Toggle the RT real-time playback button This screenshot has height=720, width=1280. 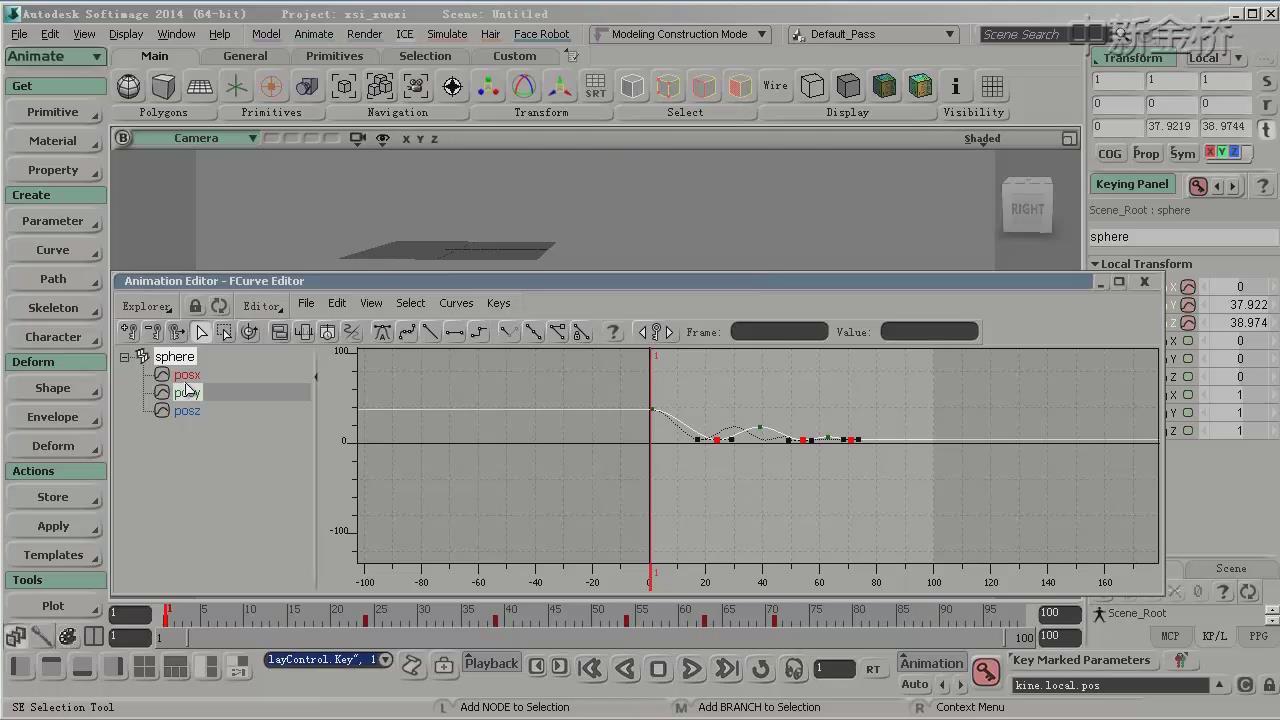873,669
